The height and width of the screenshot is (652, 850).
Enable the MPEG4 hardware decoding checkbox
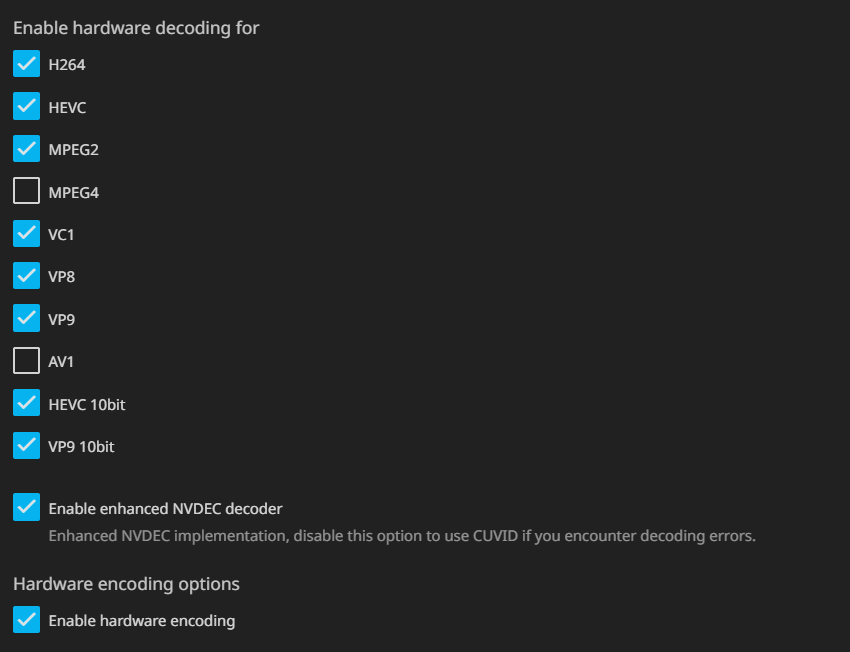tap(26, 192)
